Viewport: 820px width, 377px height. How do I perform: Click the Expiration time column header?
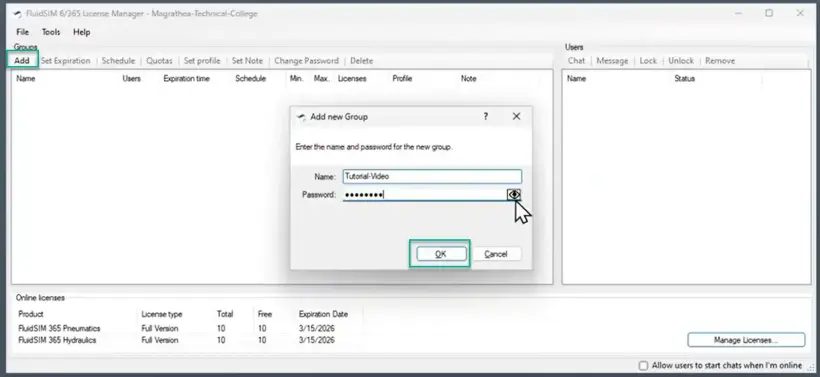[x=186, y=78]
